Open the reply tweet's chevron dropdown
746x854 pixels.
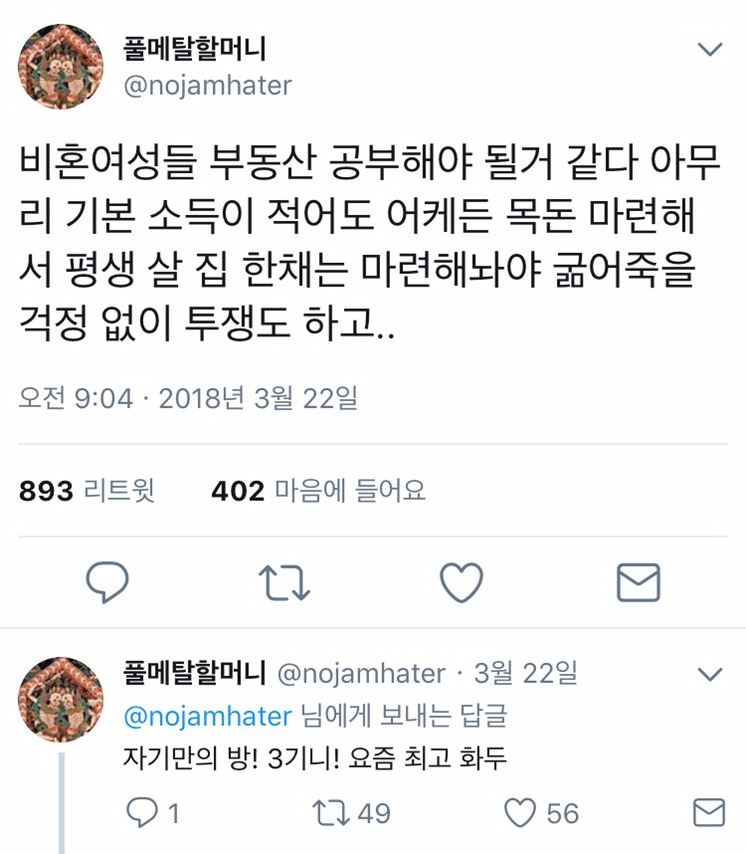(710, 674)
